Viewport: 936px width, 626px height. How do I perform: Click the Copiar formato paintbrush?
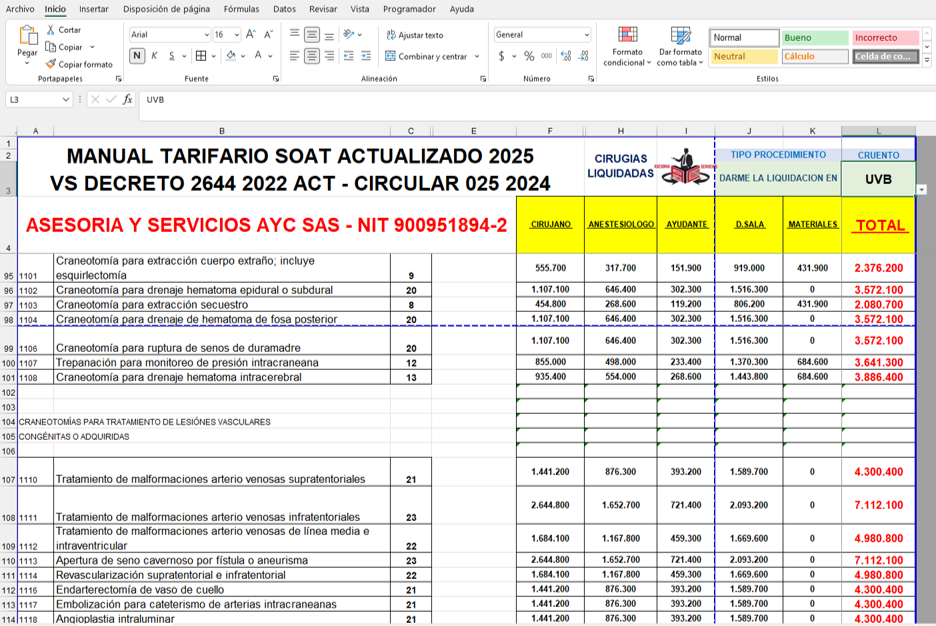tap(50, 64)
